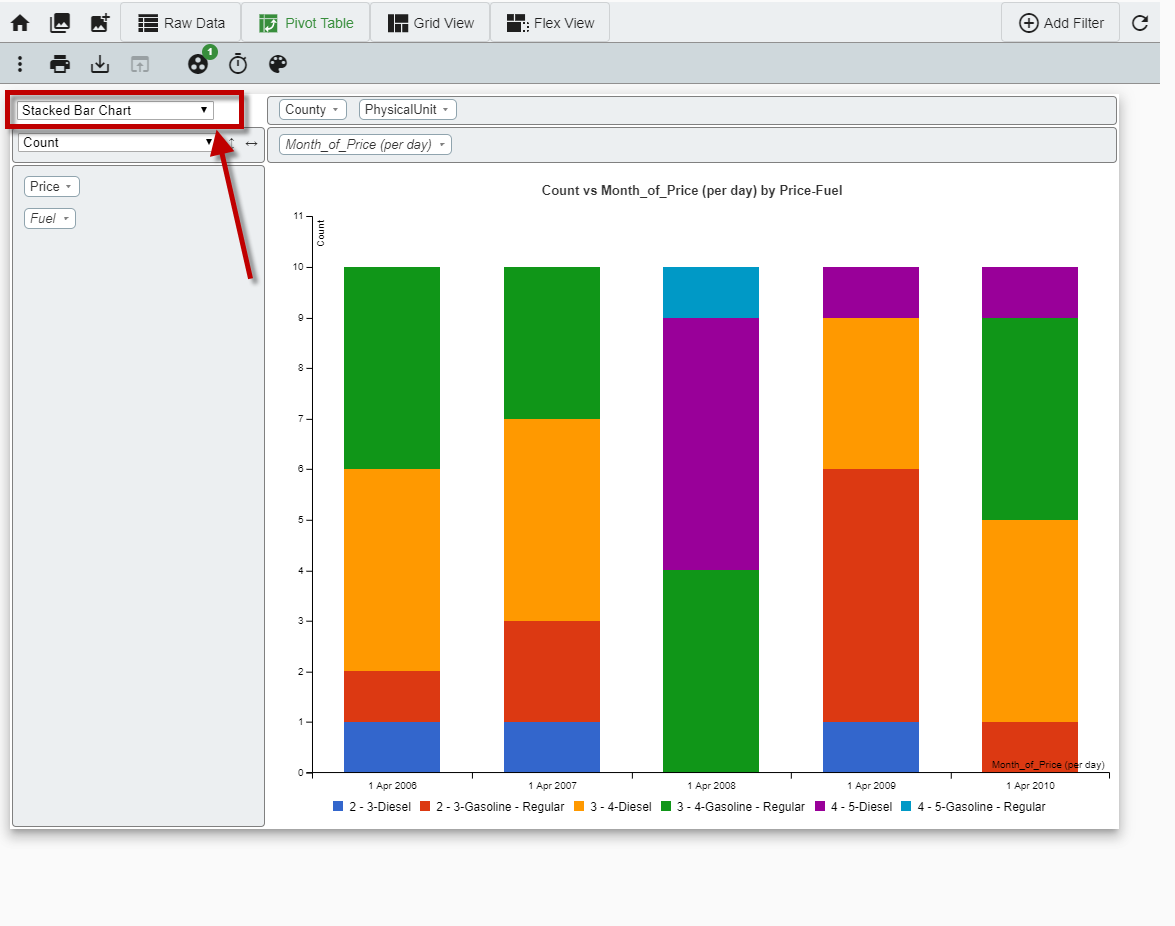
Task: Switch to the Pivot Table tab
Action: pos(305,21)
